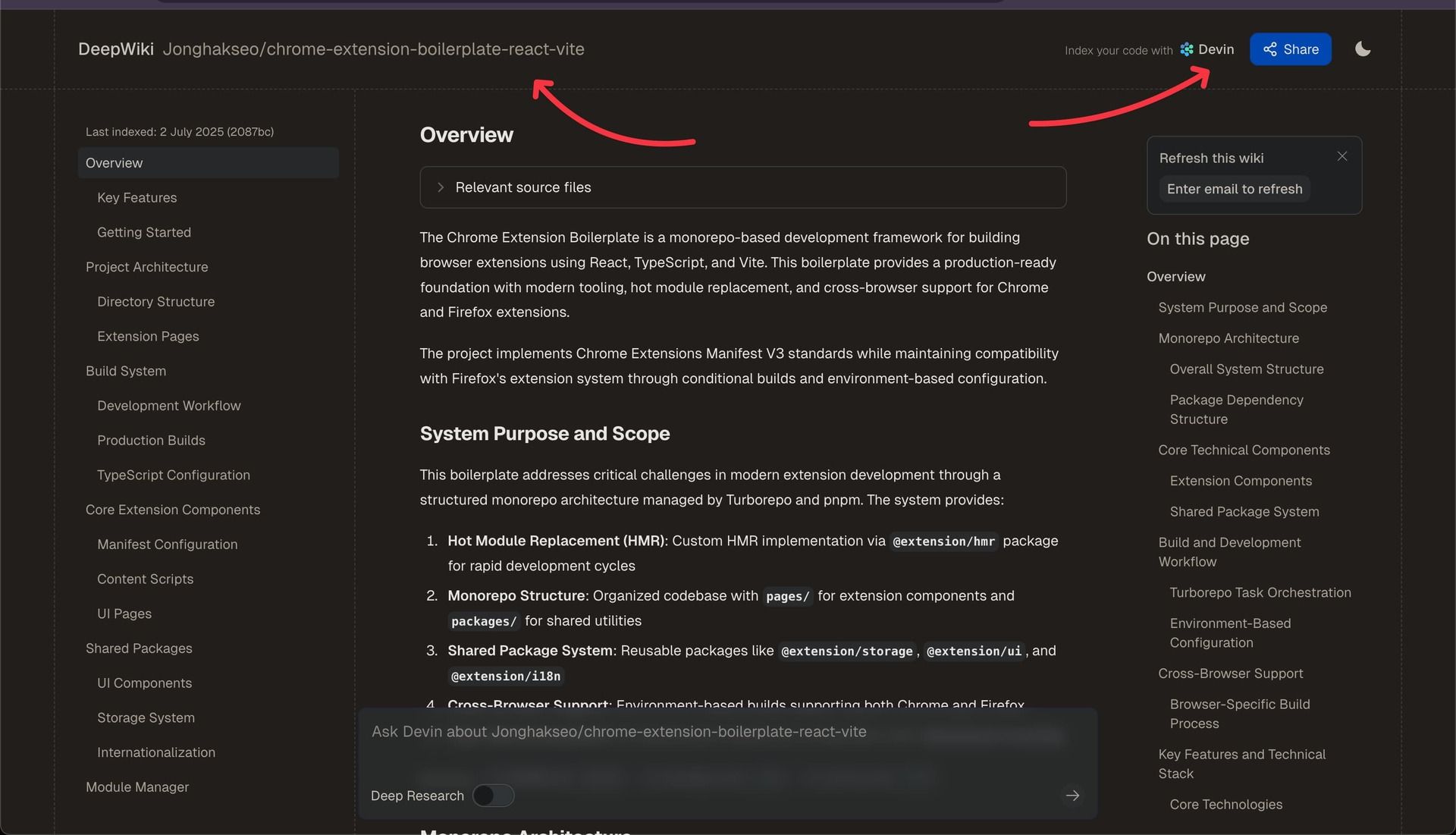Expand Relevant source files section
Screen dimensions: 1456x835
coord(522,187)
